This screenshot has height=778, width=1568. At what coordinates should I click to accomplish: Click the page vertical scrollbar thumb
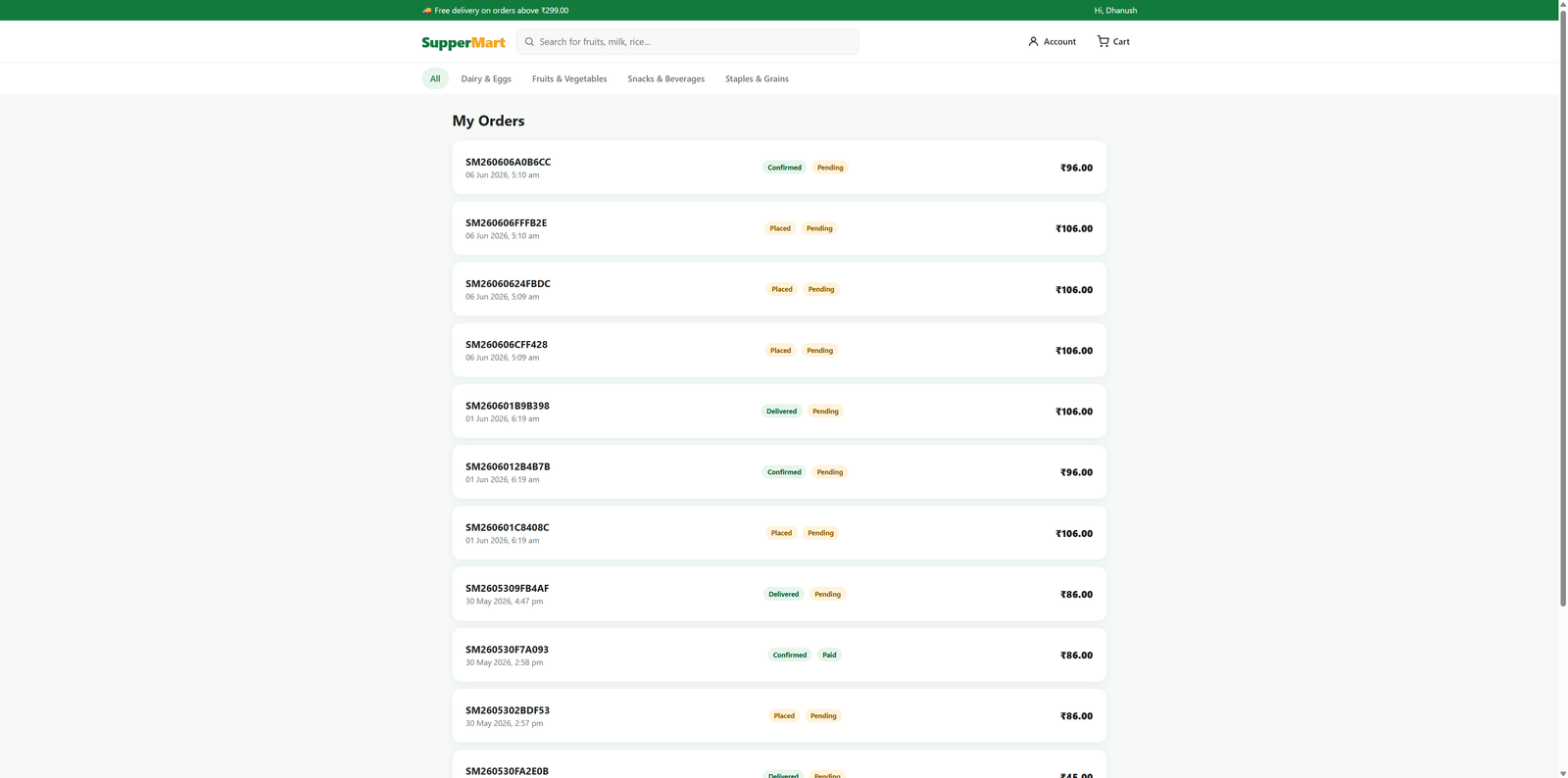tap(1563, 309)
